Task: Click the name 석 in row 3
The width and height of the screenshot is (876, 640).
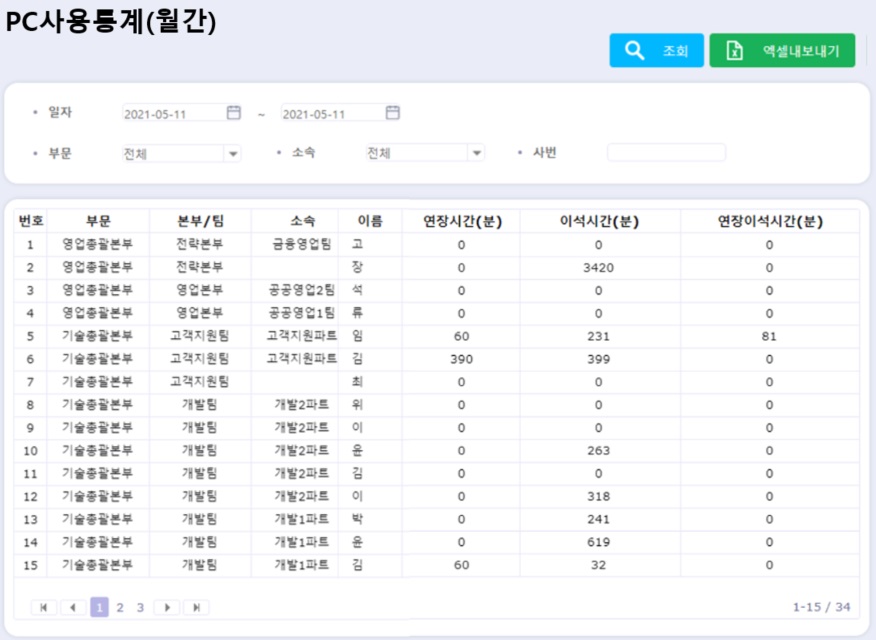Action: [x=357, y=290]
